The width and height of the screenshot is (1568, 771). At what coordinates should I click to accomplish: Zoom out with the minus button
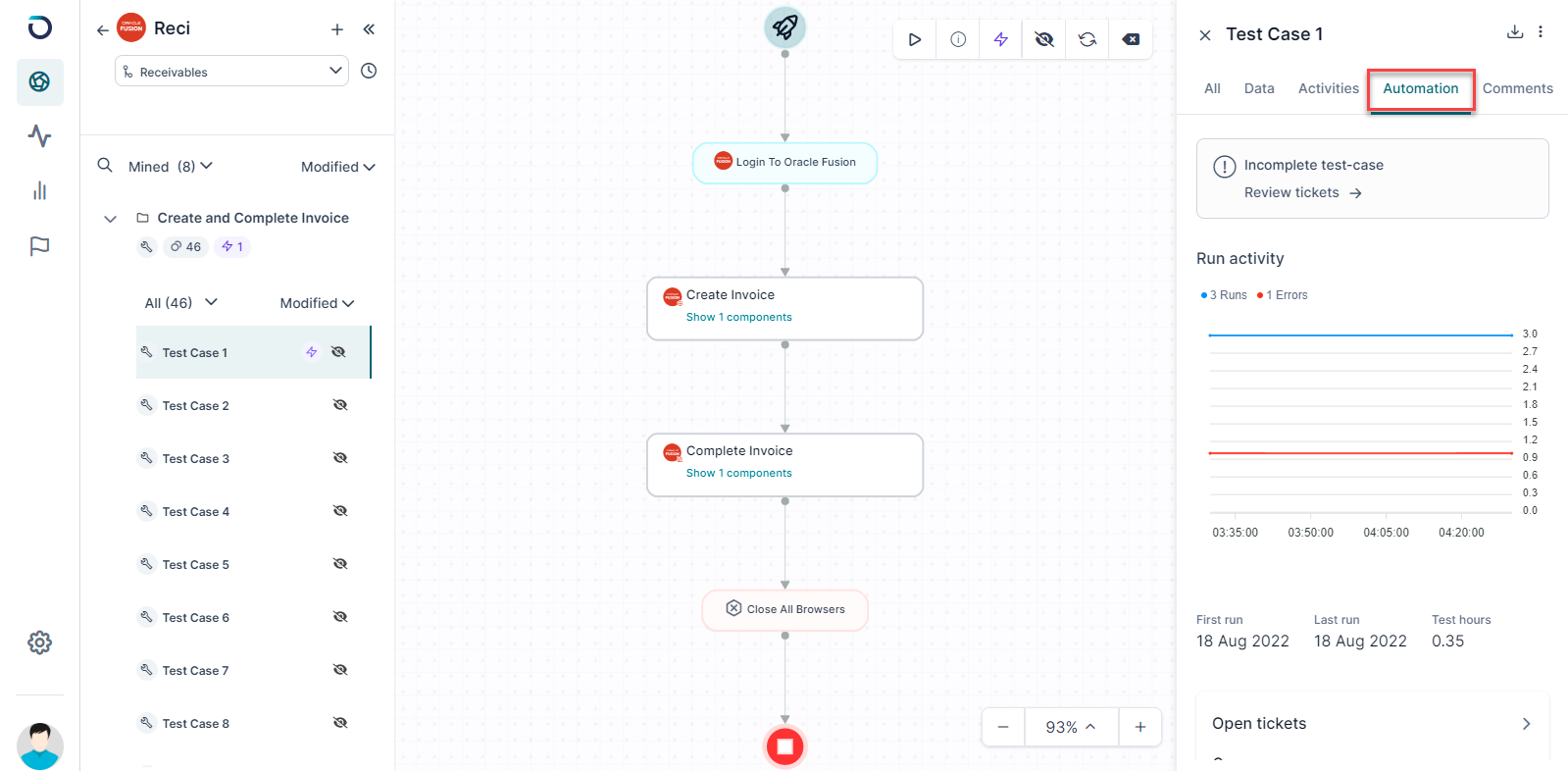coord(1003,727)
